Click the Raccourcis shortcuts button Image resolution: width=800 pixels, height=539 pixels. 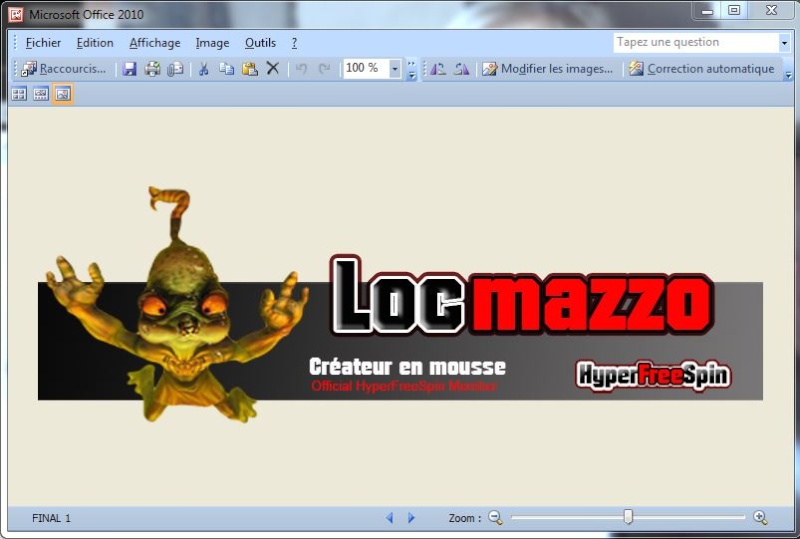pyautogui.click(x=64, y=68)
